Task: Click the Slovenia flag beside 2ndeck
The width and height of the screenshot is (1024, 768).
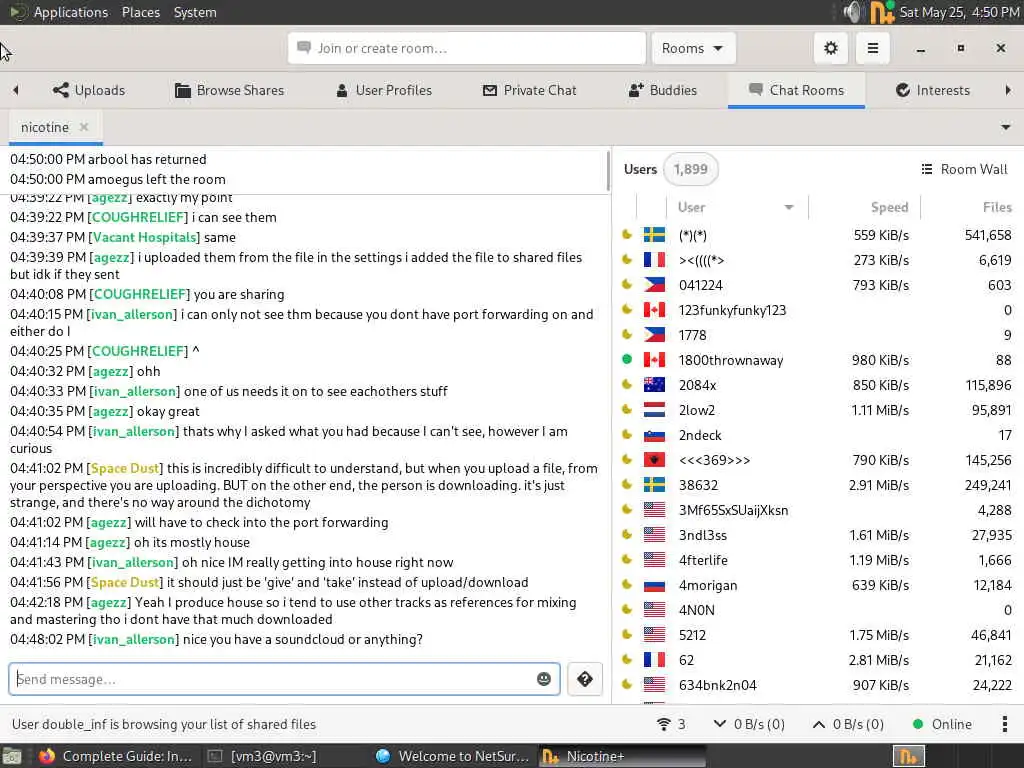Action: tap(654, 435)
